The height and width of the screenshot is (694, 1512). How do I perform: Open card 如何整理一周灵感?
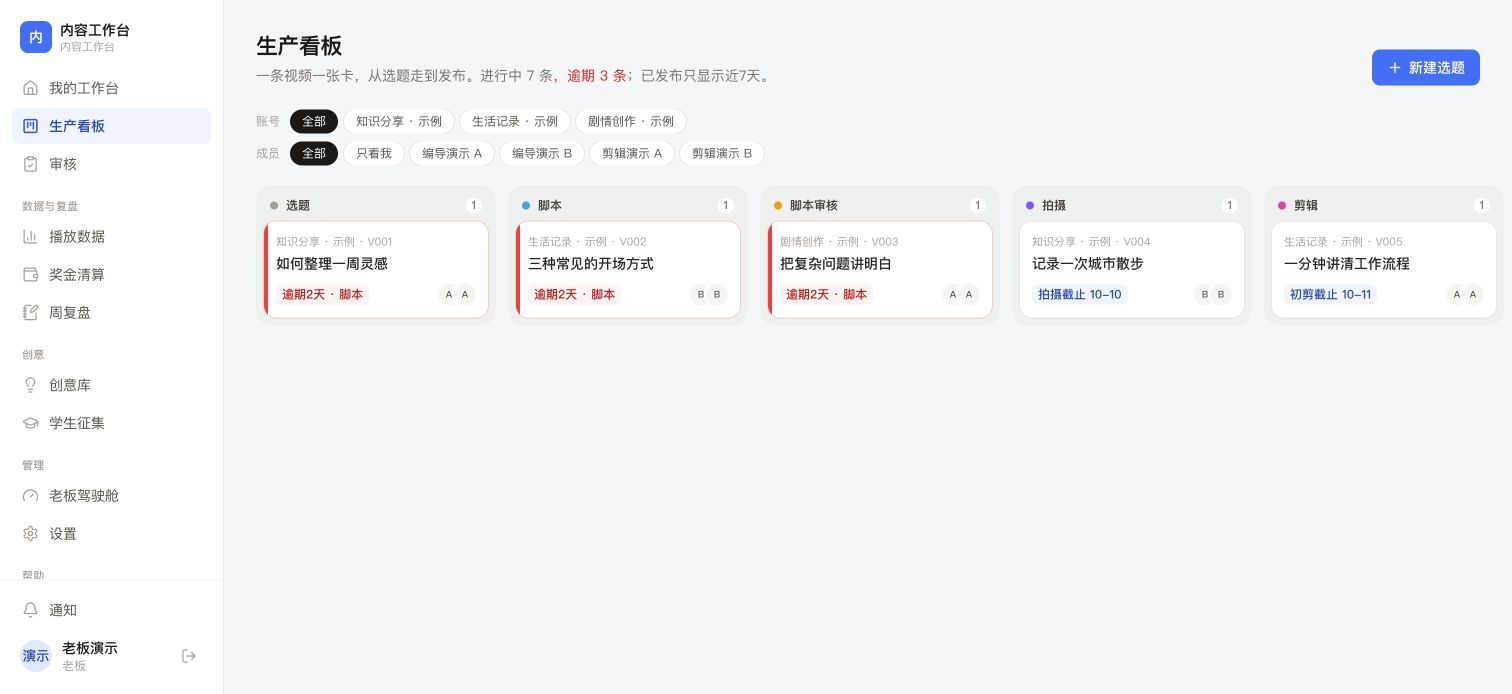(376, 270)
